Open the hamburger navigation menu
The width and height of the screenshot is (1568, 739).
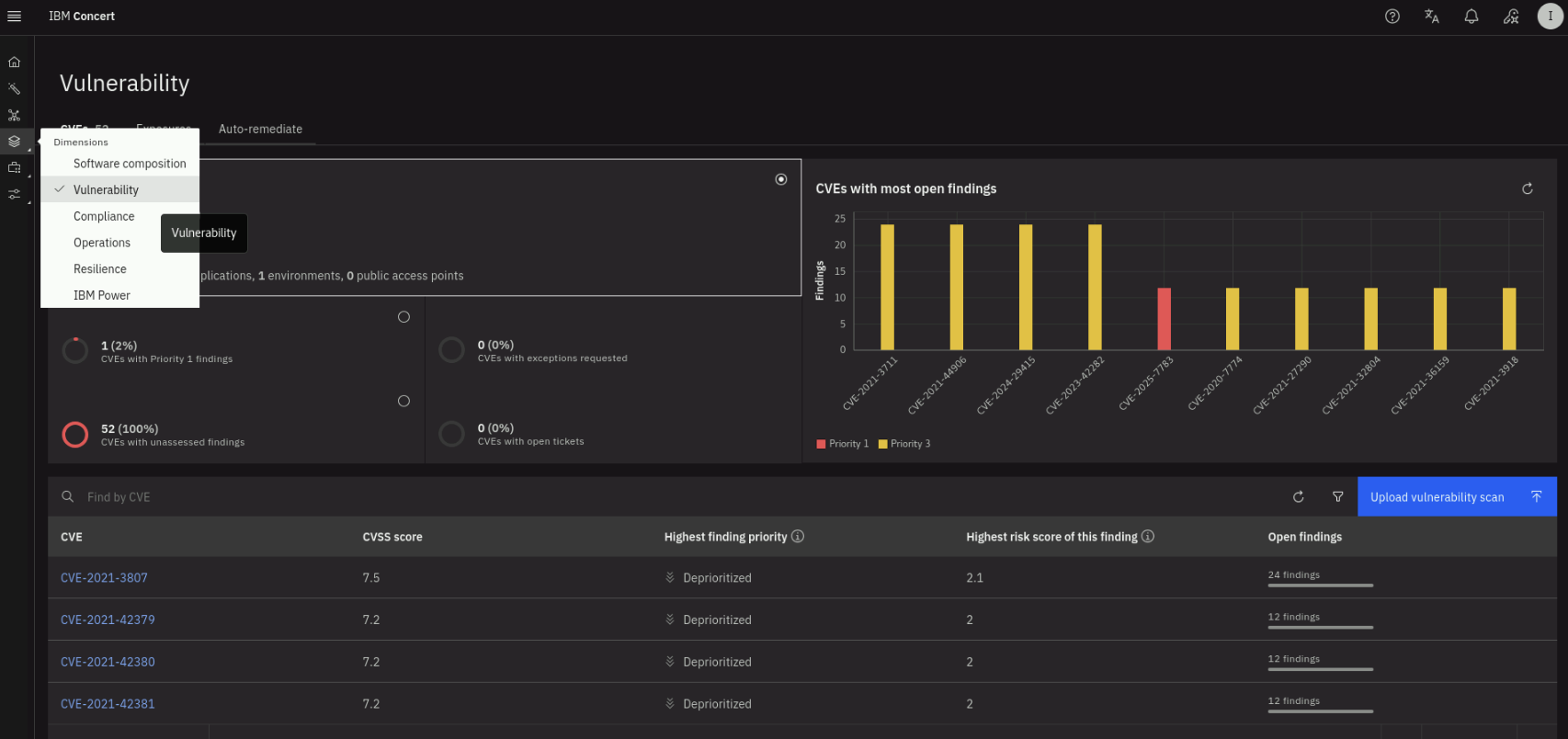pos(14,17)
